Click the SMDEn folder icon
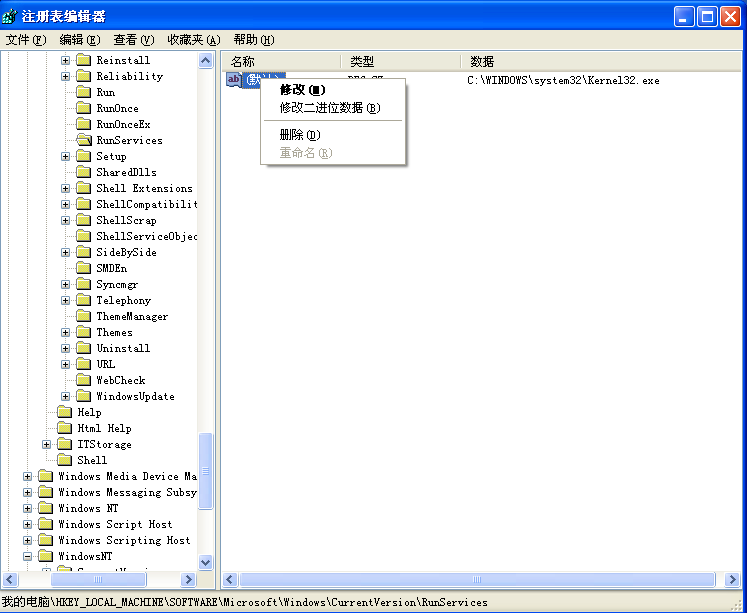 [x=83, y=268]
